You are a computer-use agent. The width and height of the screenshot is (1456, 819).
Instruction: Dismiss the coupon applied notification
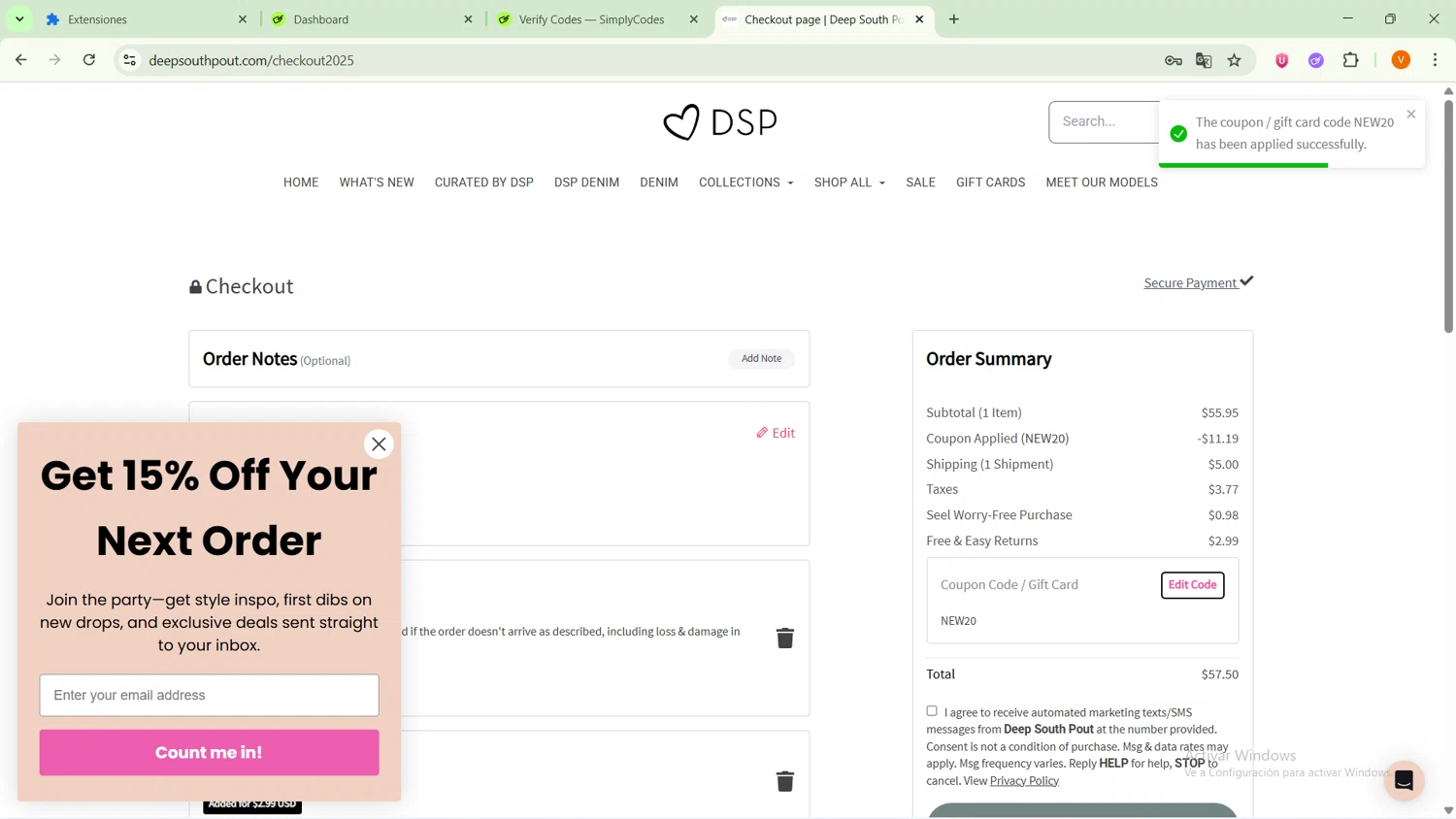pos(1411,115)
